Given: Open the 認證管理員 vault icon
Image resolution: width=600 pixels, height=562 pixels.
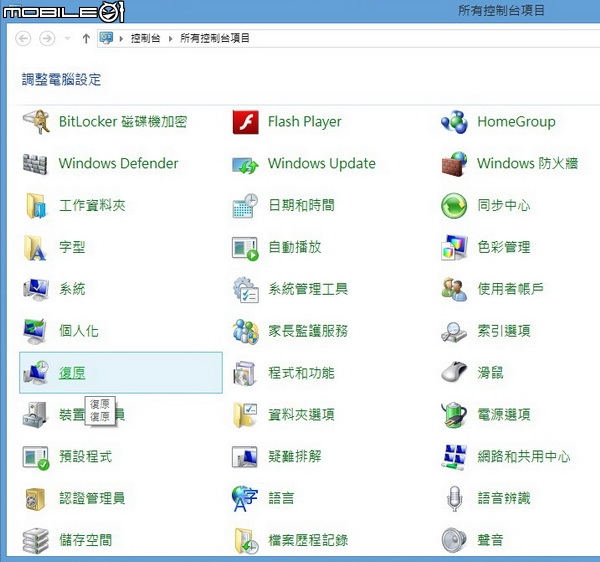Looking at the screenshot, I should (35, 499).
